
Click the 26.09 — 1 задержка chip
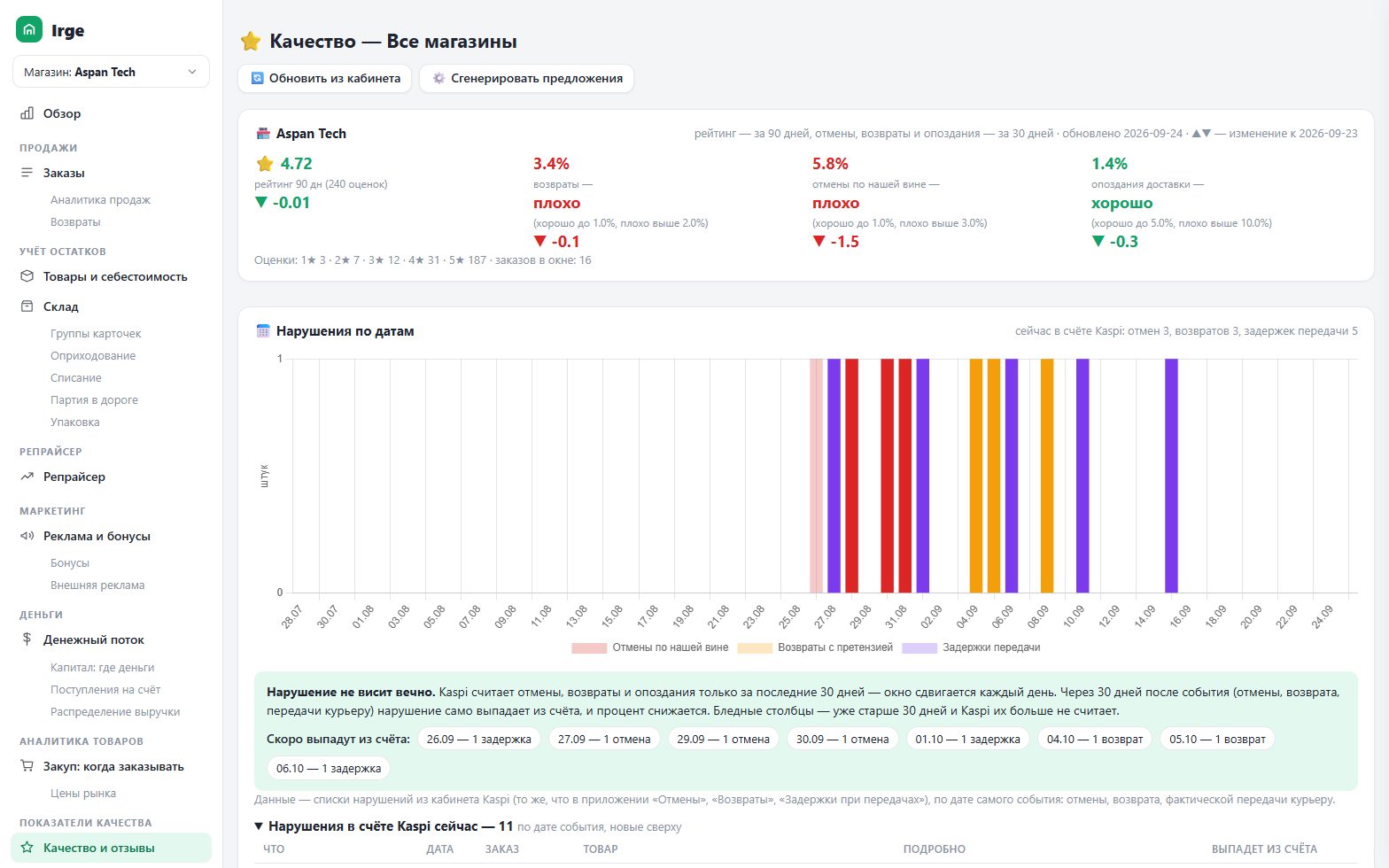pyautogui.click(x=479, y=740)
